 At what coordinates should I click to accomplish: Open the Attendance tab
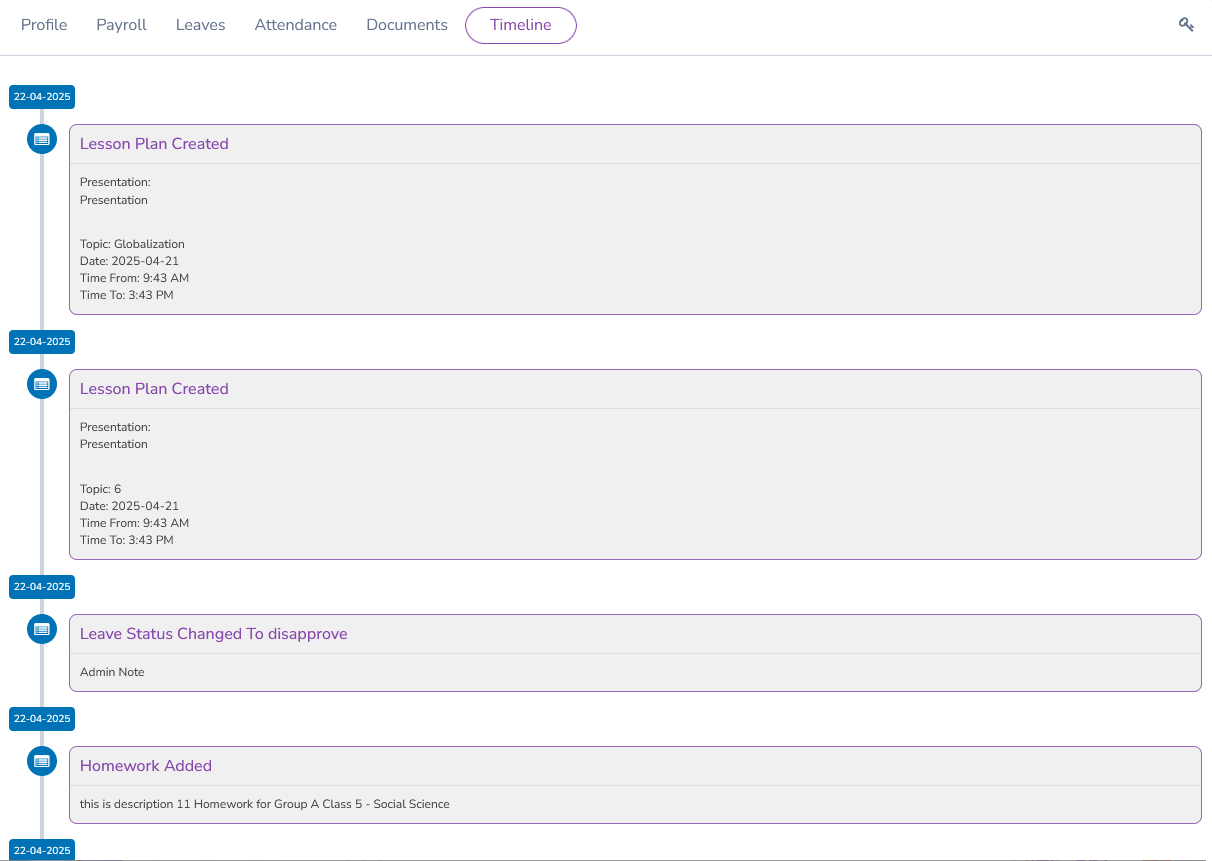tap(296, 24)
